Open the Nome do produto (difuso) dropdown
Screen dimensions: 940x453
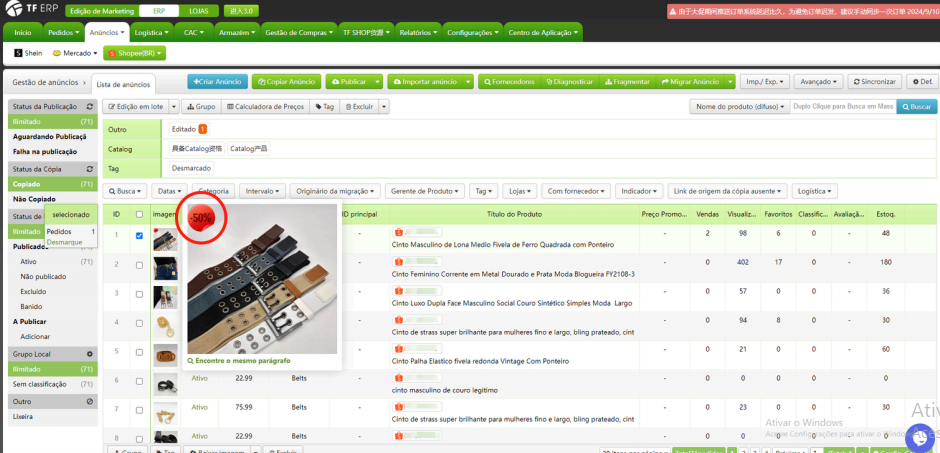point(737,106)
